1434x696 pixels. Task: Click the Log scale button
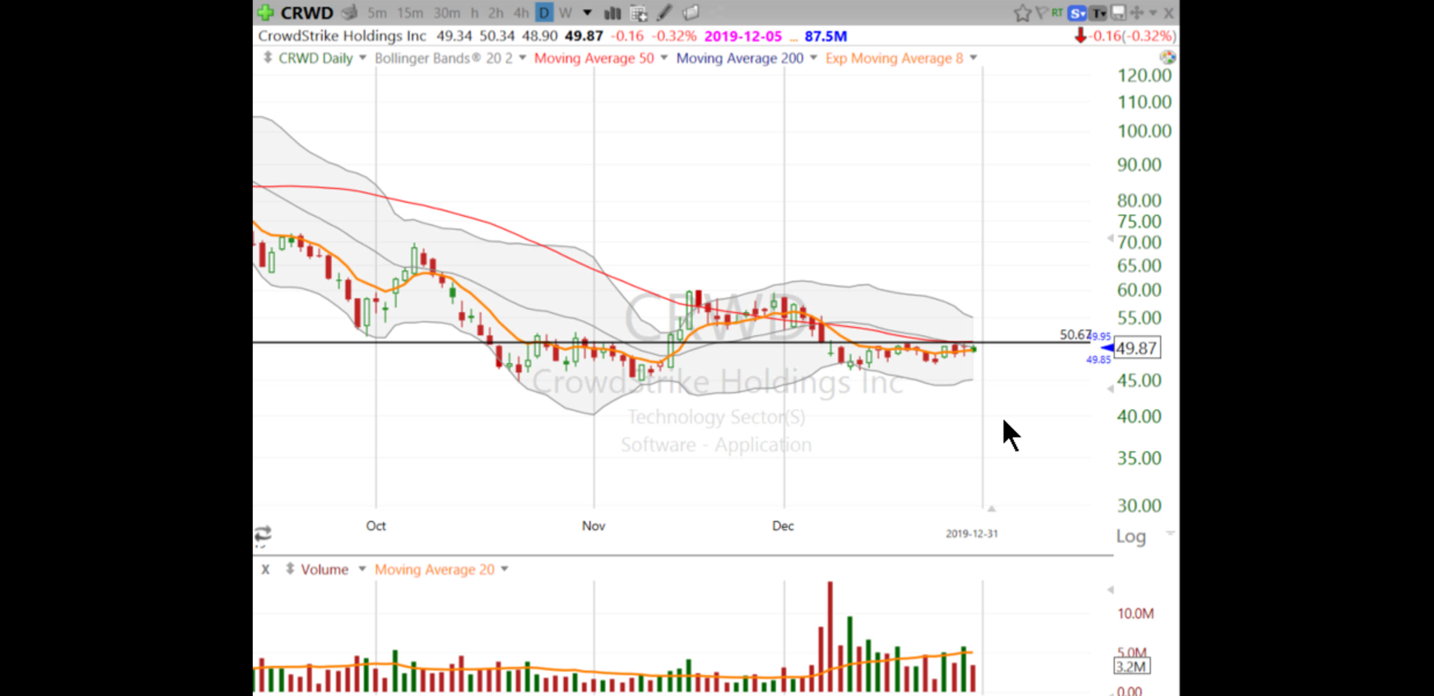[x=1131, y=536]
